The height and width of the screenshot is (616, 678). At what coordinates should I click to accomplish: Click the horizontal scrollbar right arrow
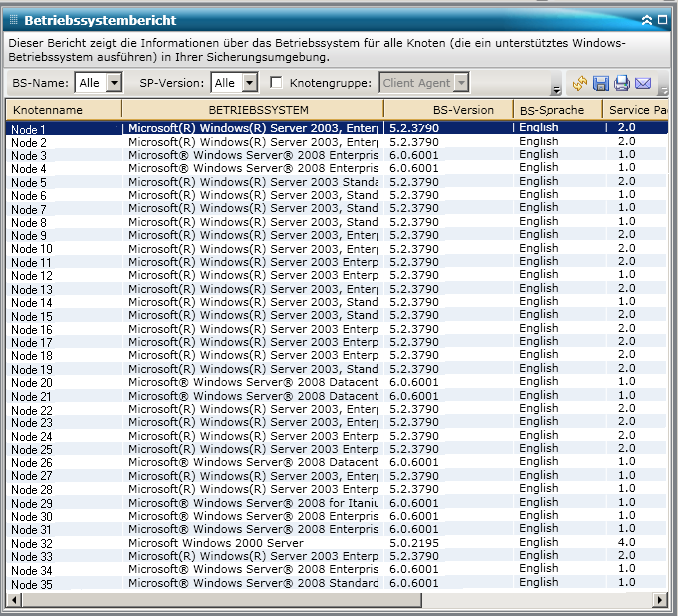[x=659, y=598]
